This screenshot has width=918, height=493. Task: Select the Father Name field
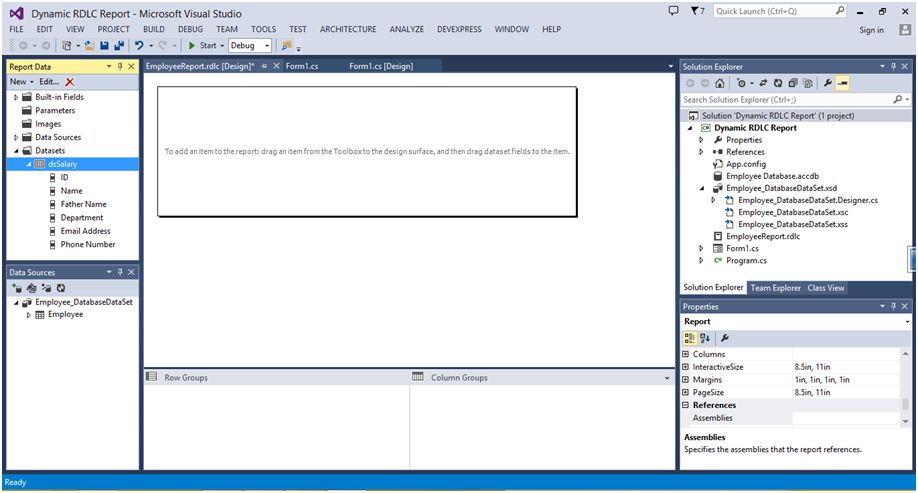(x=84, y=204)
